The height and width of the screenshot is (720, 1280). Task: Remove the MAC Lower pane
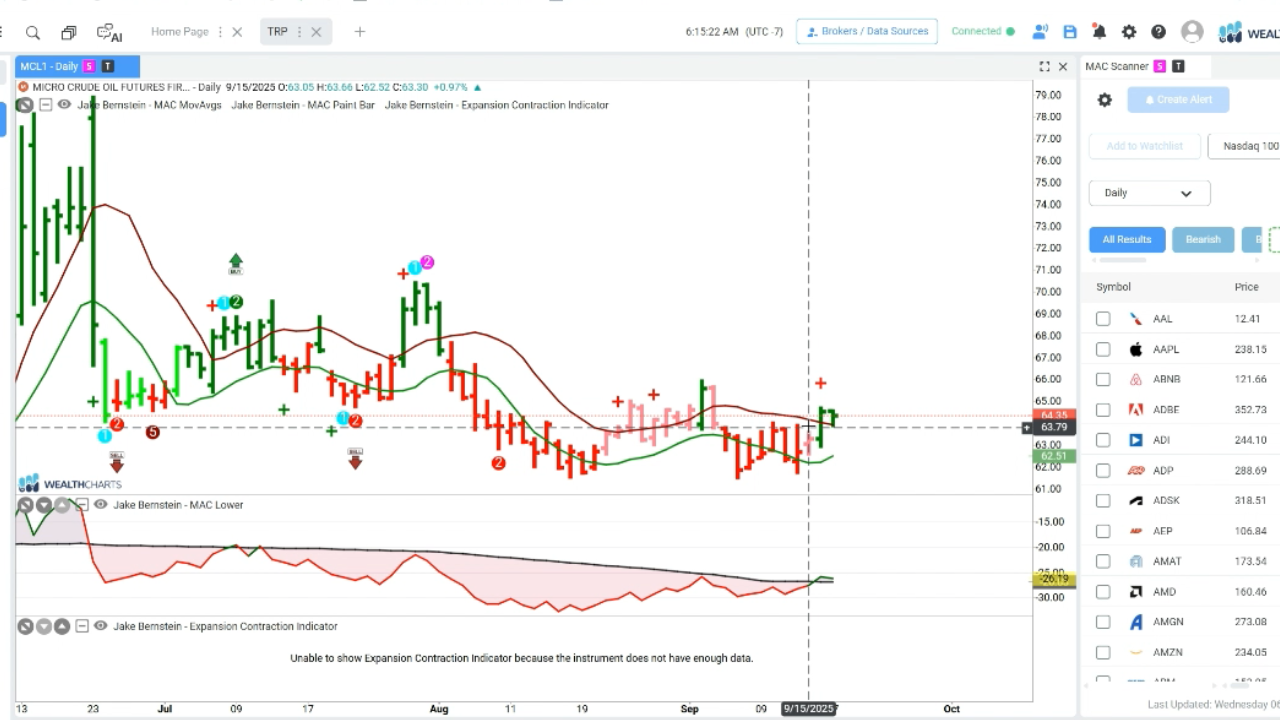pos(26,505)
